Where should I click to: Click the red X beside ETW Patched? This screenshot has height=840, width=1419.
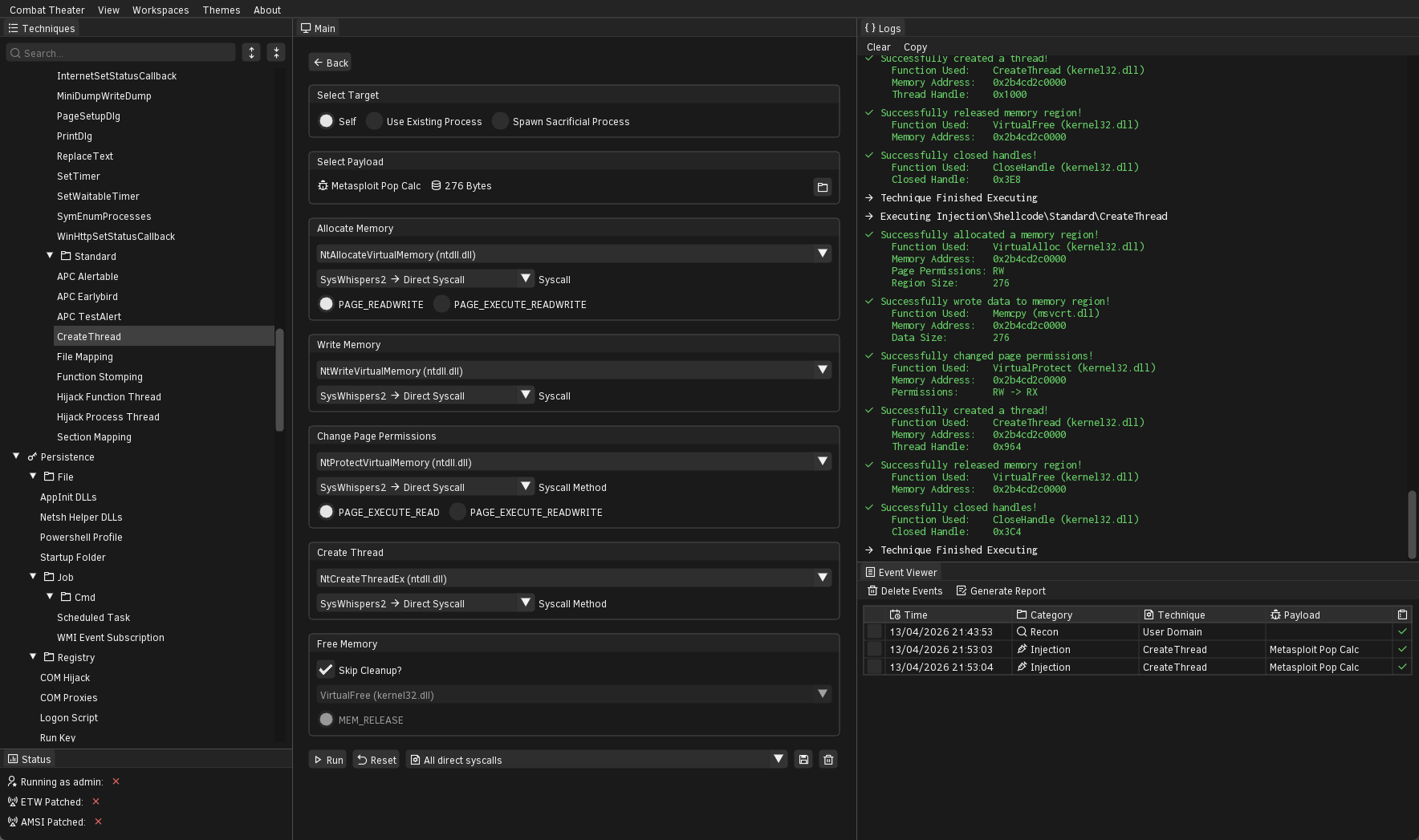coord(96,801)
